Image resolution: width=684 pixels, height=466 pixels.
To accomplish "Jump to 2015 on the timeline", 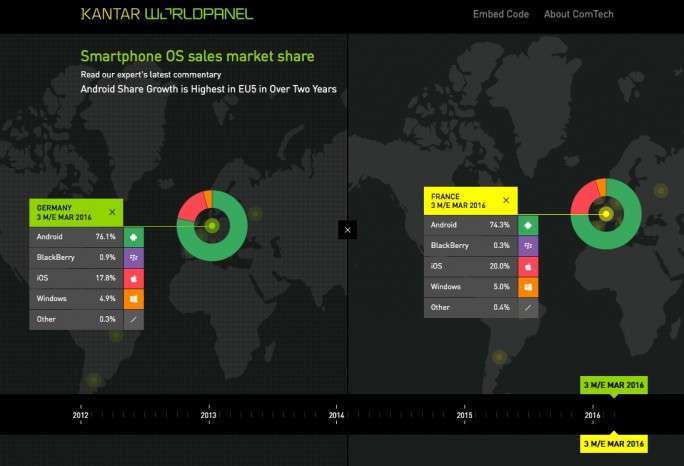I will (x=465, y=415).
